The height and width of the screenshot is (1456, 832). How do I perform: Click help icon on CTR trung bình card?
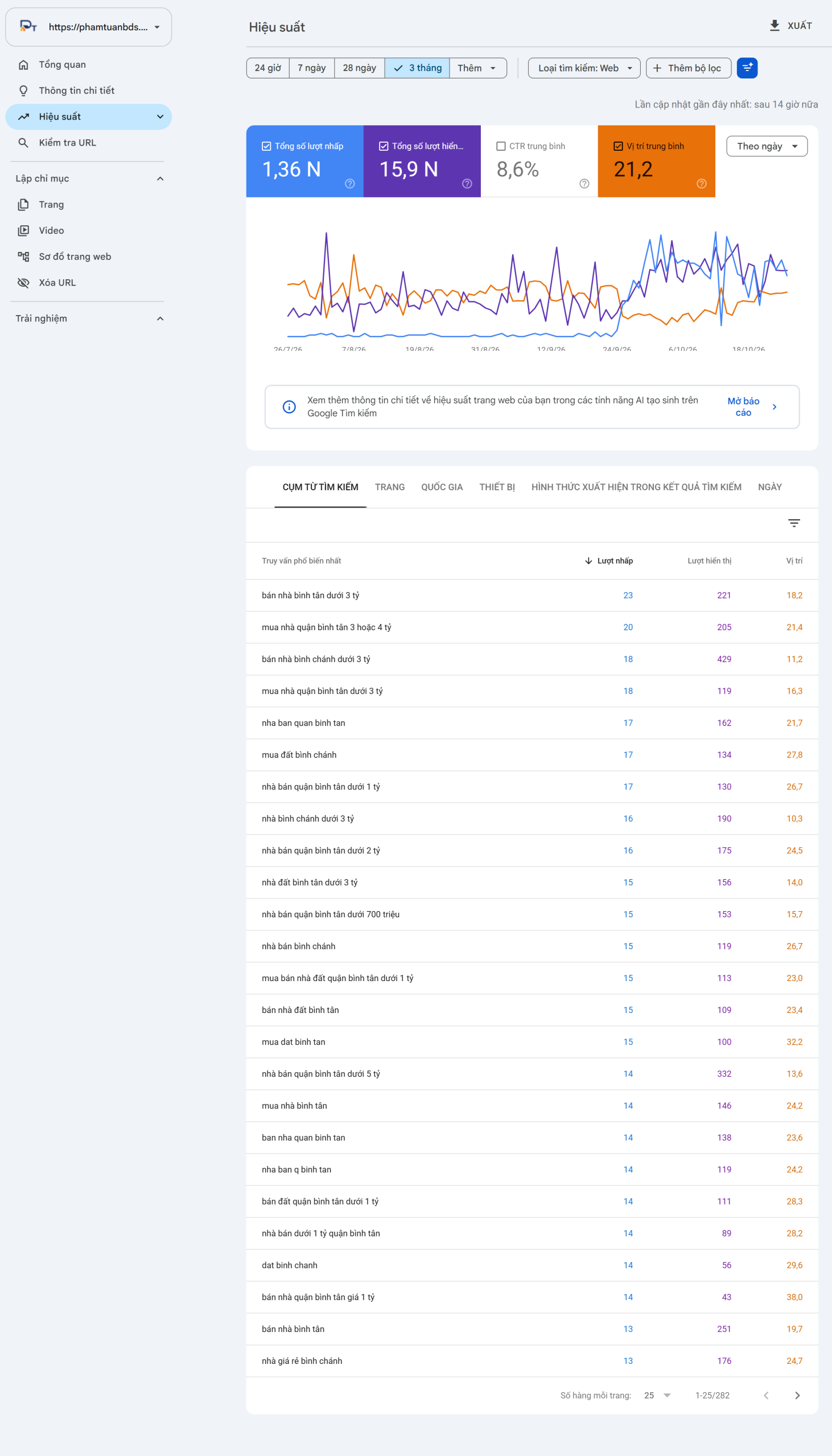584,183
